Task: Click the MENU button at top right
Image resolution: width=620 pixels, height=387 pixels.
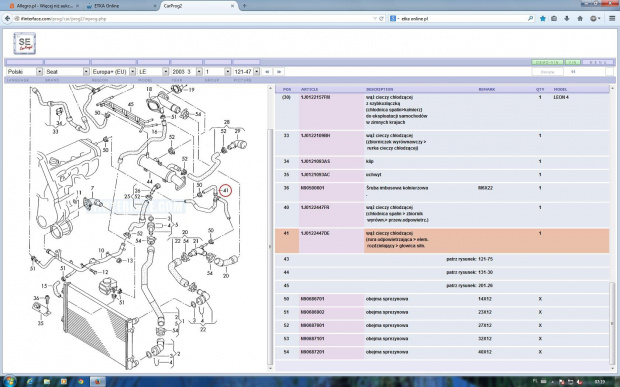Action: coord(597,62)
